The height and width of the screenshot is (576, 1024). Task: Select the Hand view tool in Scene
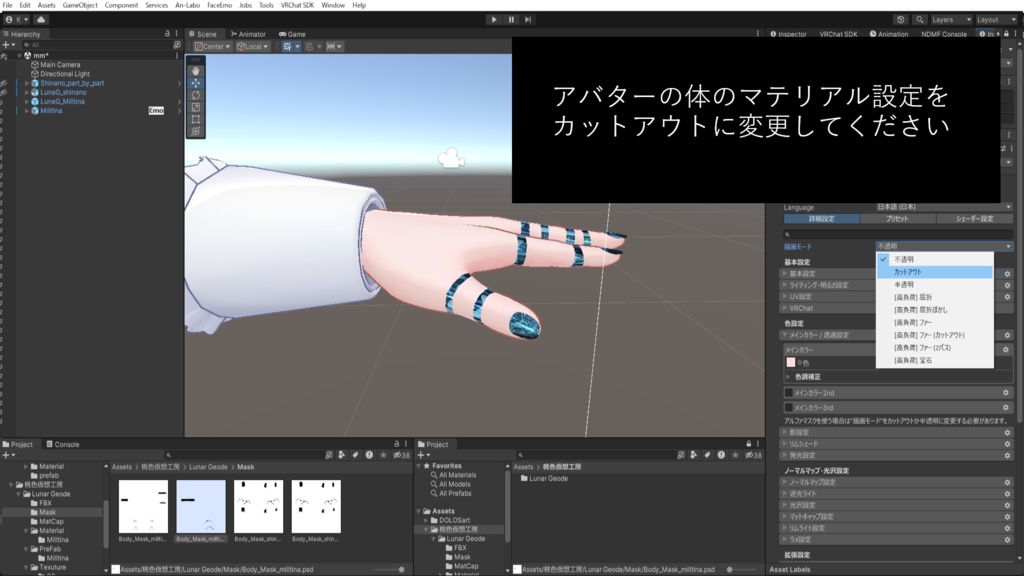[x=195, y=71]
